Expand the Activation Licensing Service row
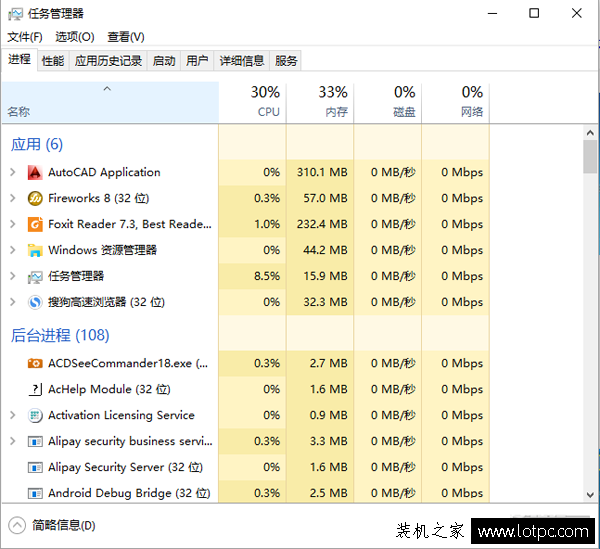Viewport: 600px width, 549px height. 13,415
